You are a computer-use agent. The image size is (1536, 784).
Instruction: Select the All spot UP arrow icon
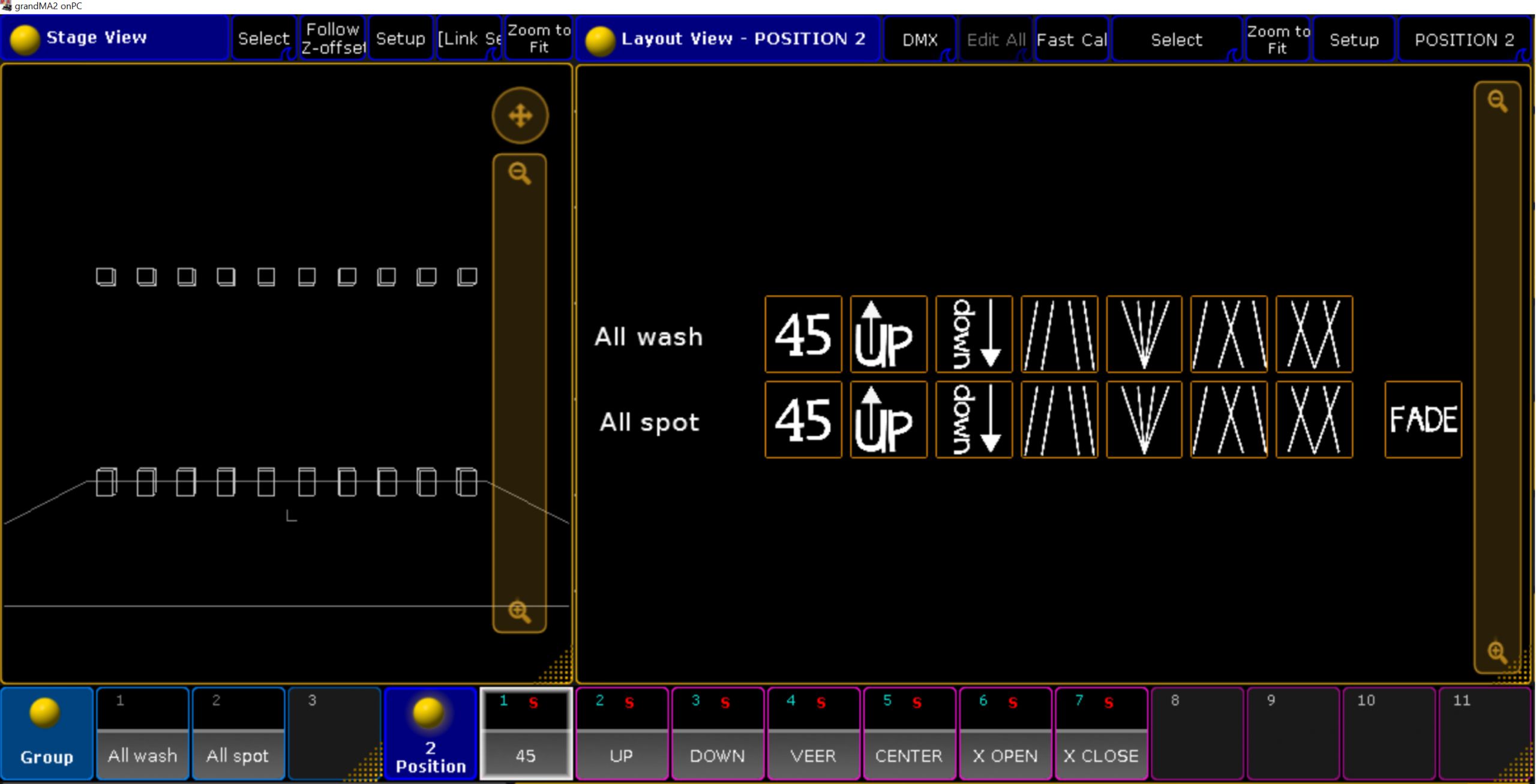pyautogui.click(x=889, y=420)
